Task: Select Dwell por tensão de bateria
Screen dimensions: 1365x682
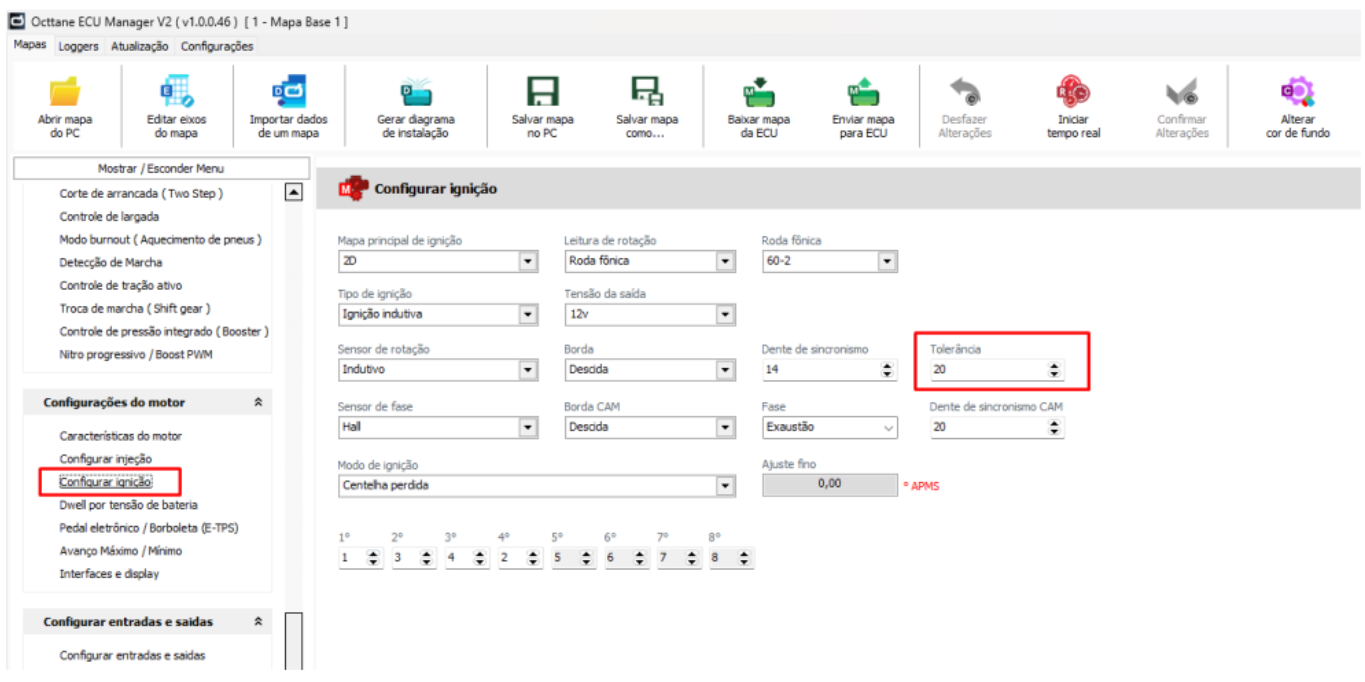Action: point(128,505)
